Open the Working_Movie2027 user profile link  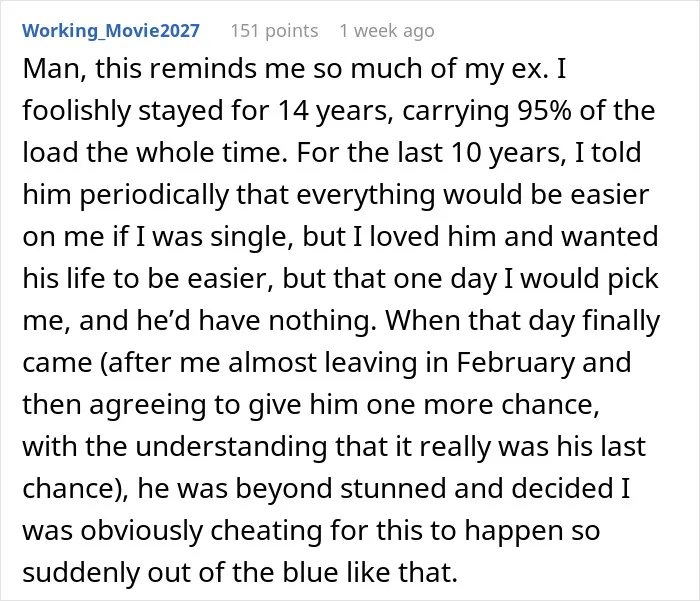[111, 31]
